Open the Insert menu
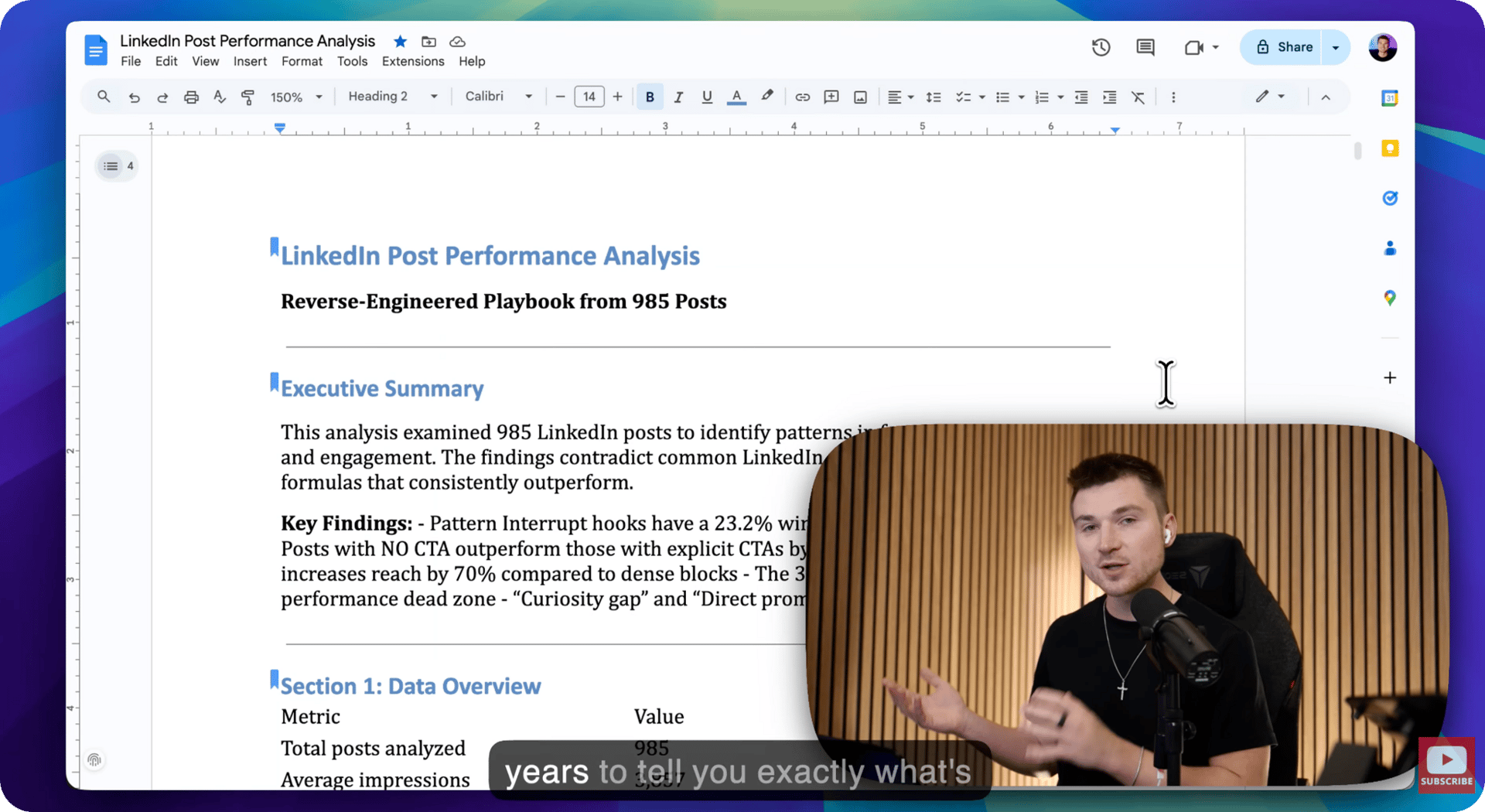 (250, 62)
